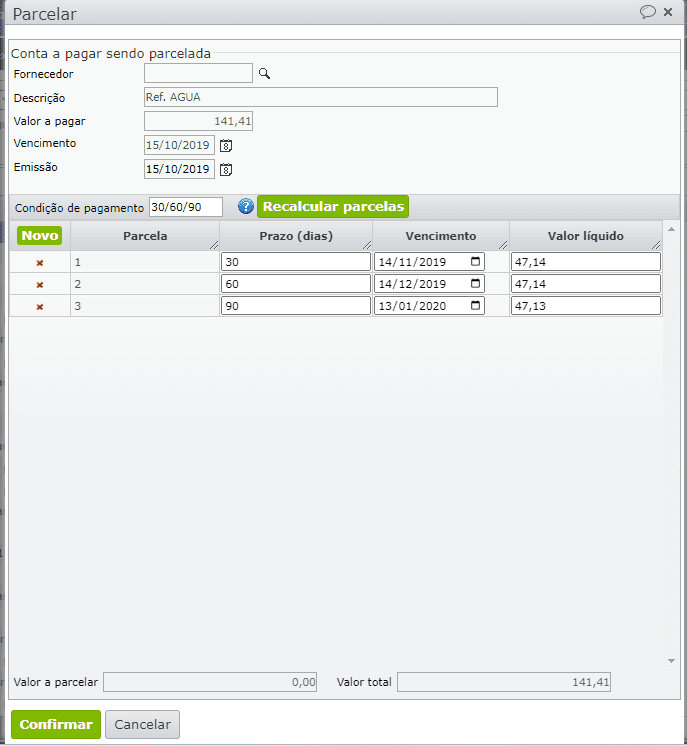This screenshot has height=746, width=687.
Task: Click the Condição de pagamento field
Action: [186, 207]
